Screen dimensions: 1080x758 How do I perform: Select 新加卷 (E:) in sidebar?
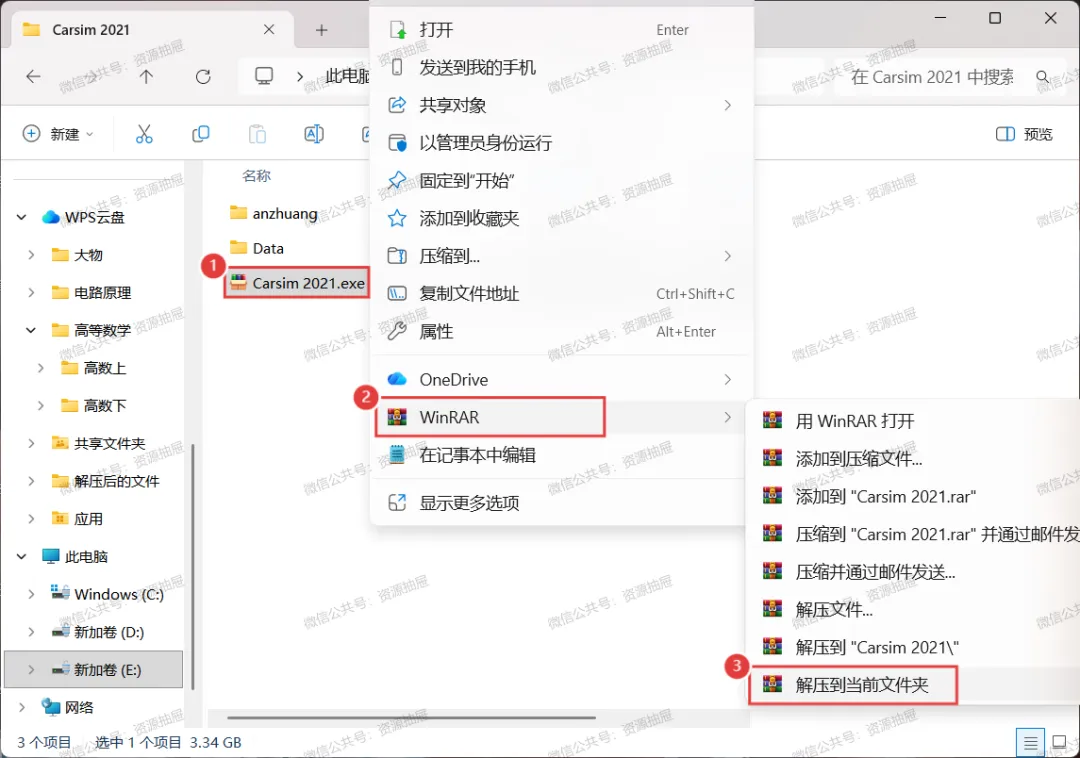93,670
